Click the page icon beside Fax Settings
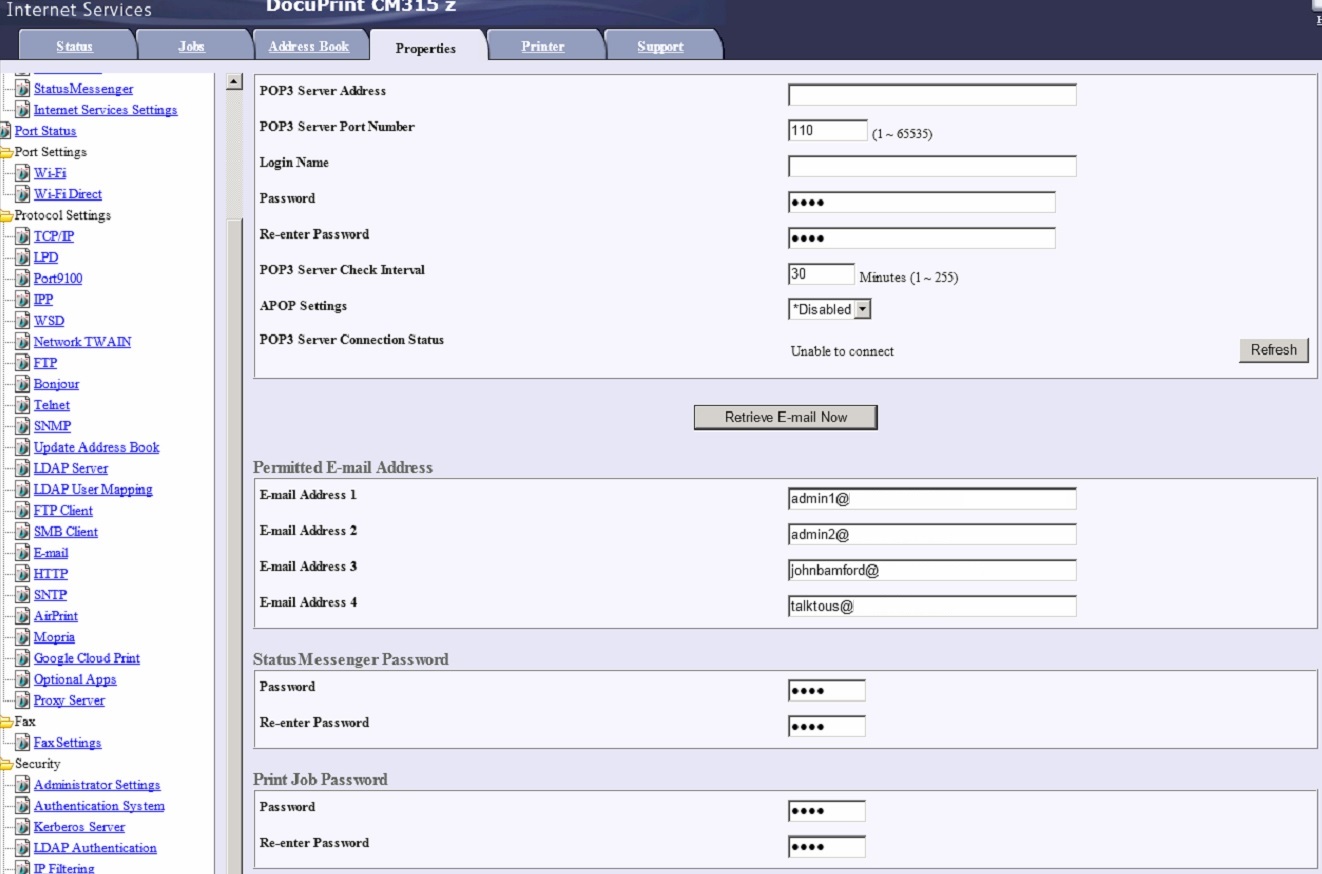 23,743
